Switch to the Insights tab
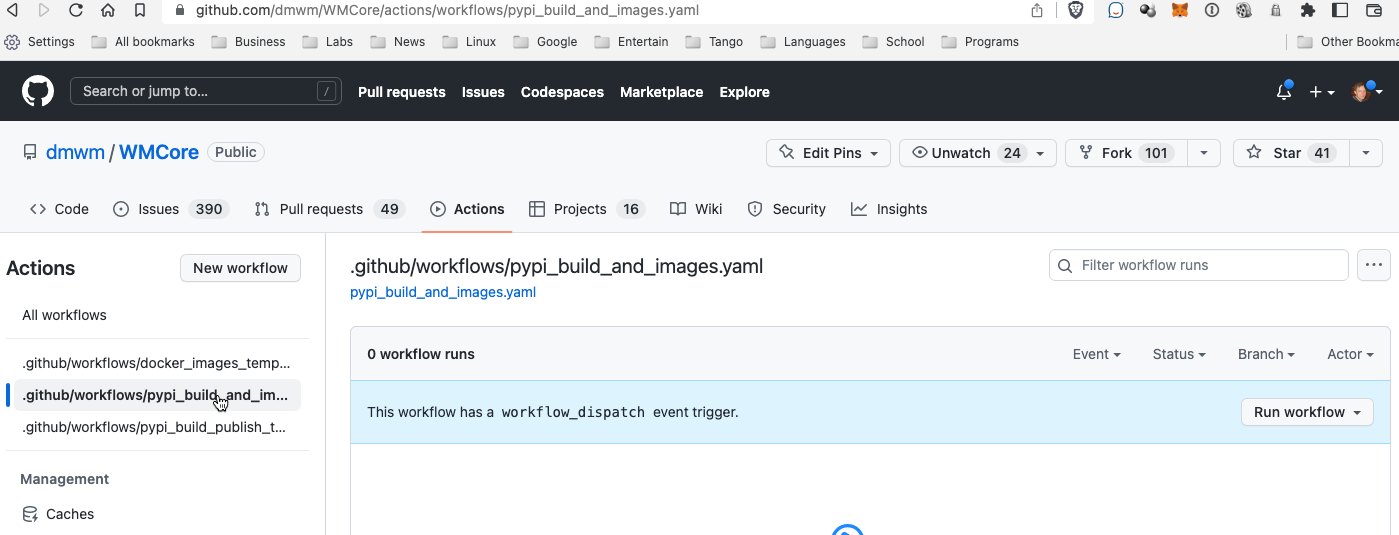1399x535 pixels. click(x=889, y=209)
